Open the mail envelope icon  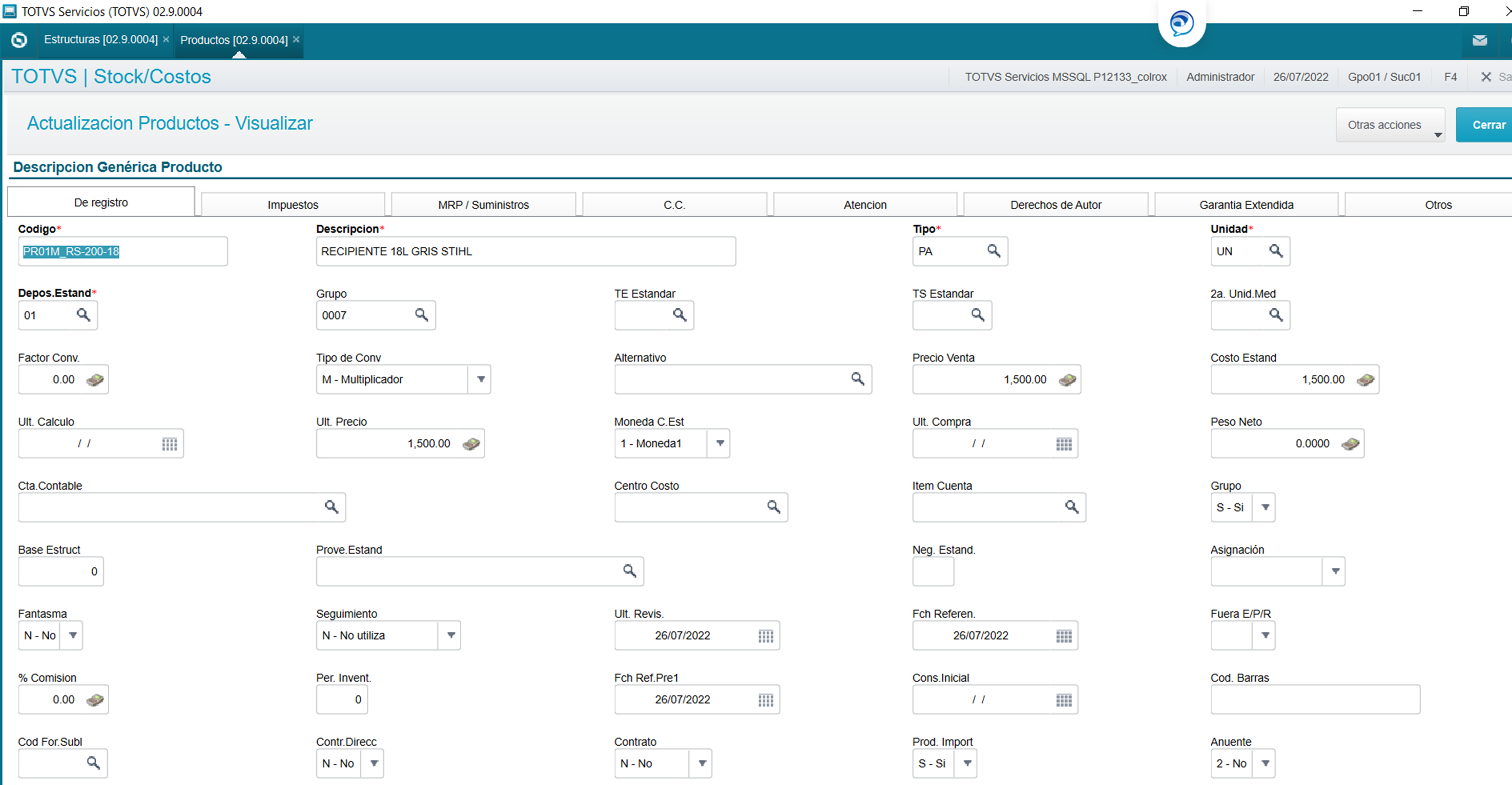(x=1480, y=40)
